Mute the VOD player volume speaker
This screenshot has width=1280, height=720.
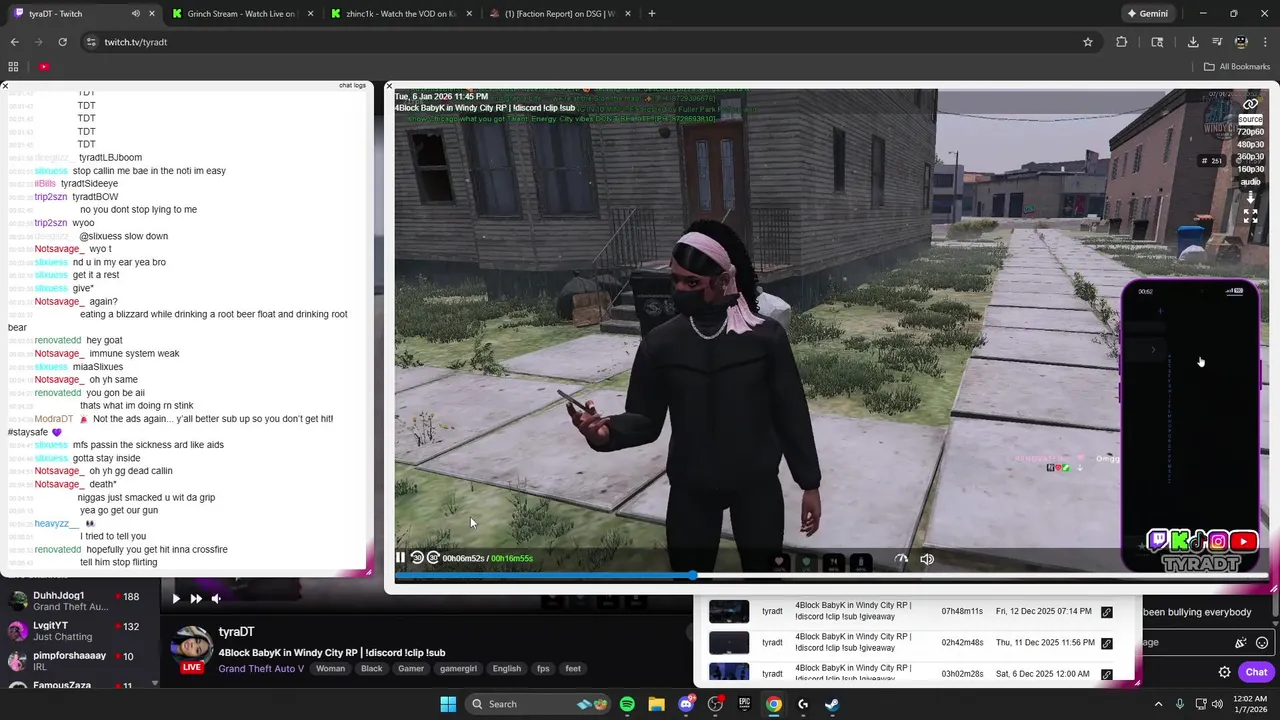(x=927, y=559)
